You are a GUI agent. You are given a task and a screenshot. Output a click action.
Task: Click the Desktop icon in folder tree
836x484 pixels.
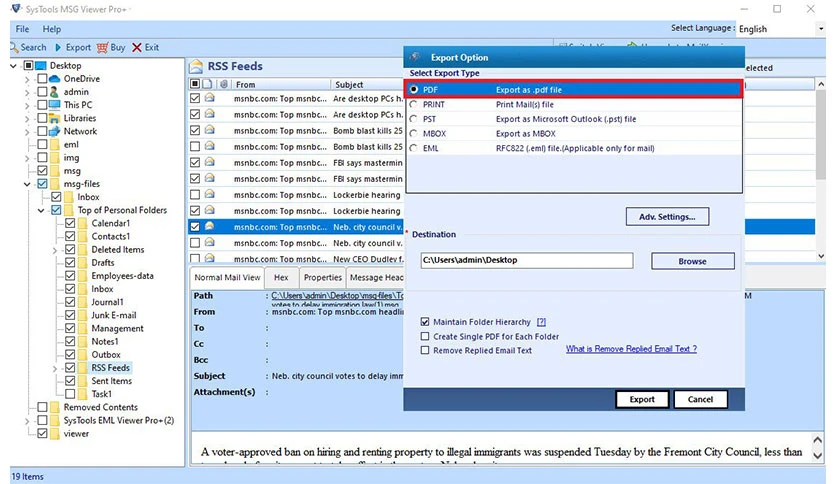(x=41, y=66)
